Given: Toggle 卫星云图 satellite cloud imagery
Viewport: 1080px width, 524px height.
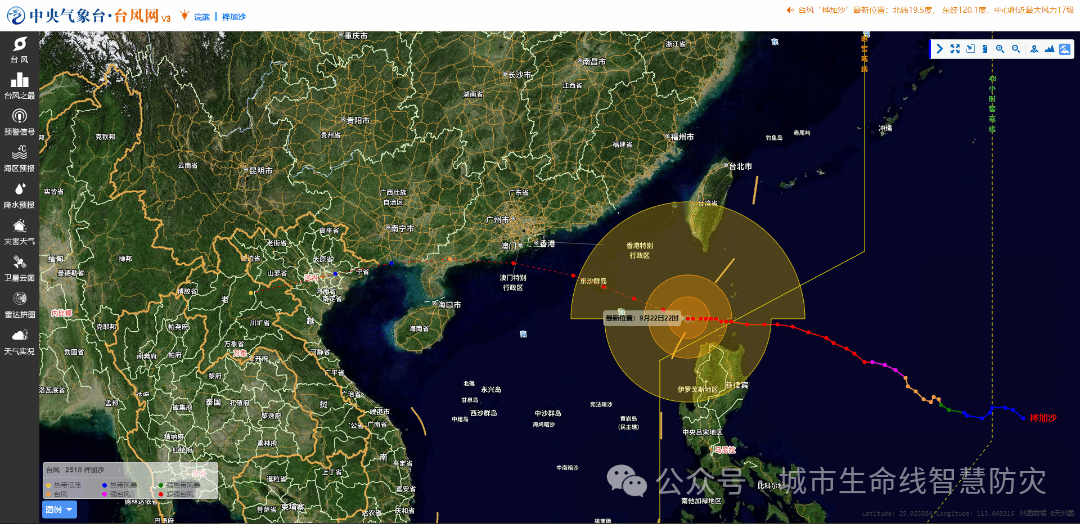Looking at the screenshot, I should (x=19, y=268).
